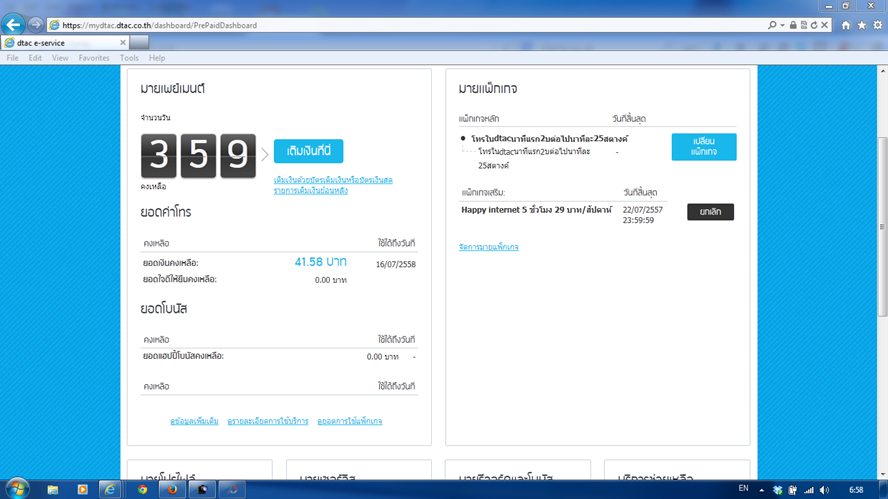Open Favorites star icon
The width and height of the screenshot is (888, 499).
tap(861, 25)
